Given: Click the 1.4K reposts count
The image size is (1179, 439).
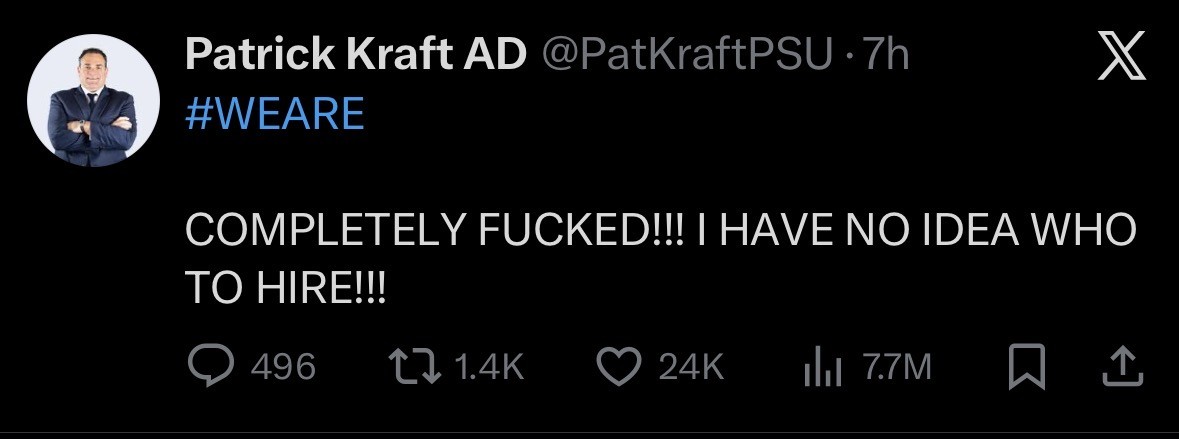Looking at the screenshot, I should click(489, 368).
